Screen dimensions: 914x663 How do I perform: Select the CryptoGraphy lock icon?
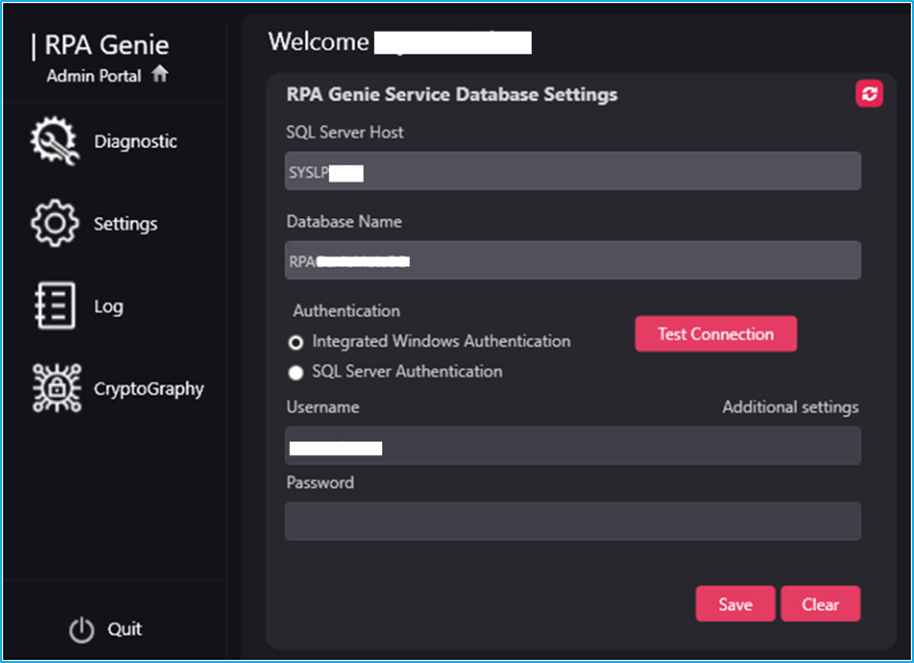click(57, 388)
